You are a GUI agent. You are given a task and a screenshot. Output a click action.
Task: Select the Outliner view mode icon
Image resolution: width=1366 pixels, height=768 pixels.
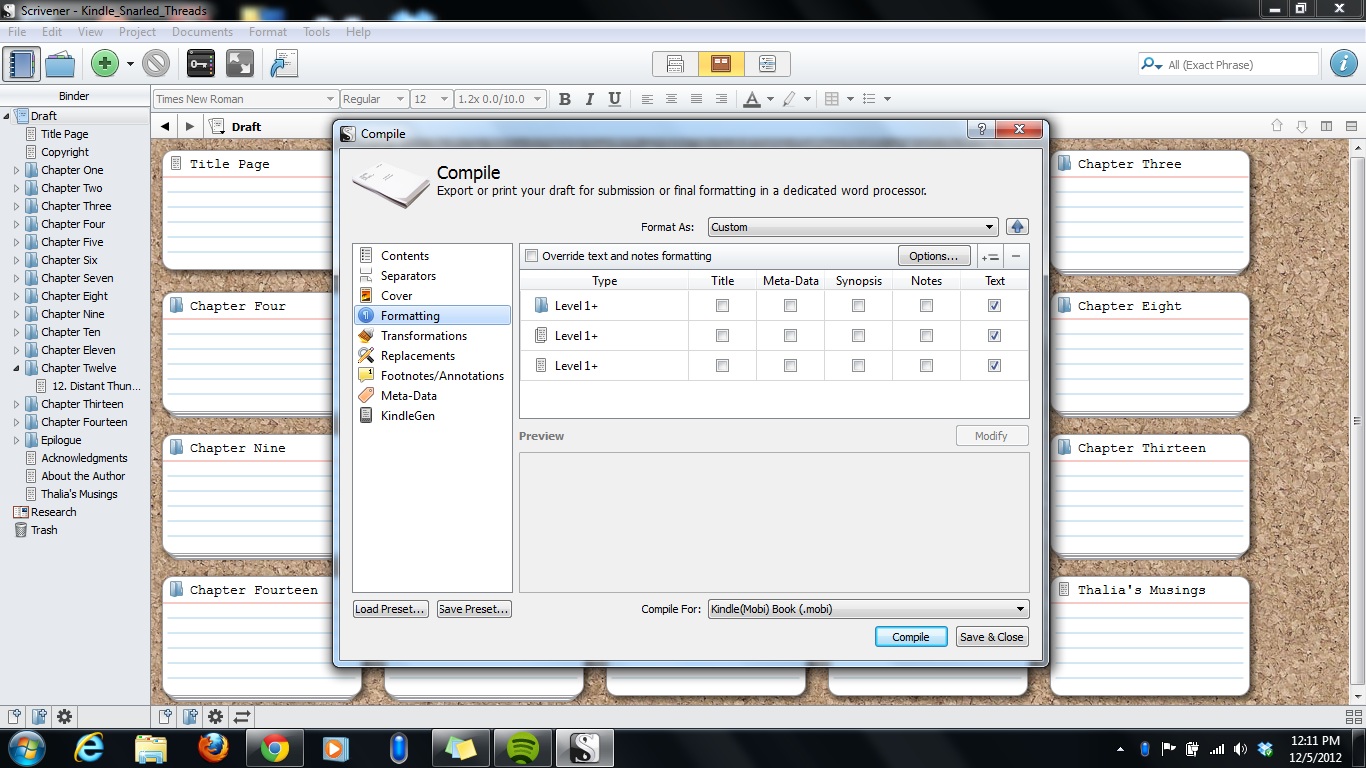pyautogui.click(x=767, y=64)
